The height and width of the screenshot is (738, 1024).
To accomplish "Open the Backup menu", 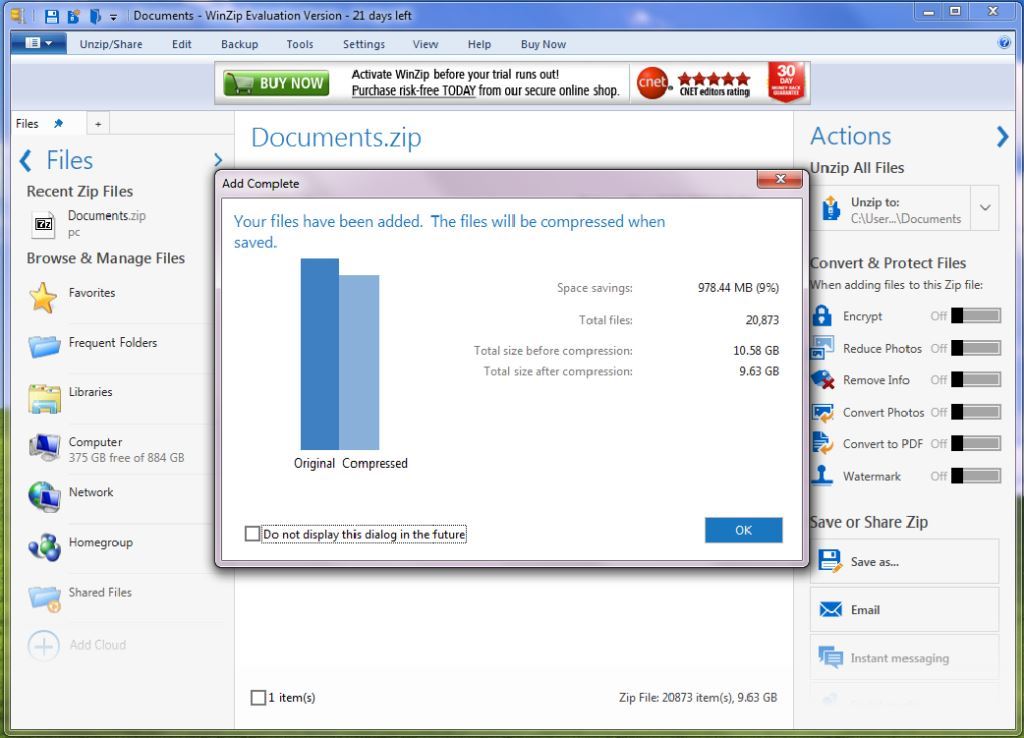I will pyautogui.click(x=240, y=44).
